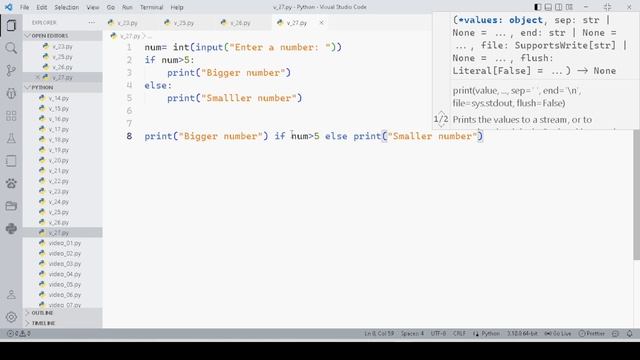Open the Run menu
The width and height of the screenshot is (640, 360).
tap(127, 7)
